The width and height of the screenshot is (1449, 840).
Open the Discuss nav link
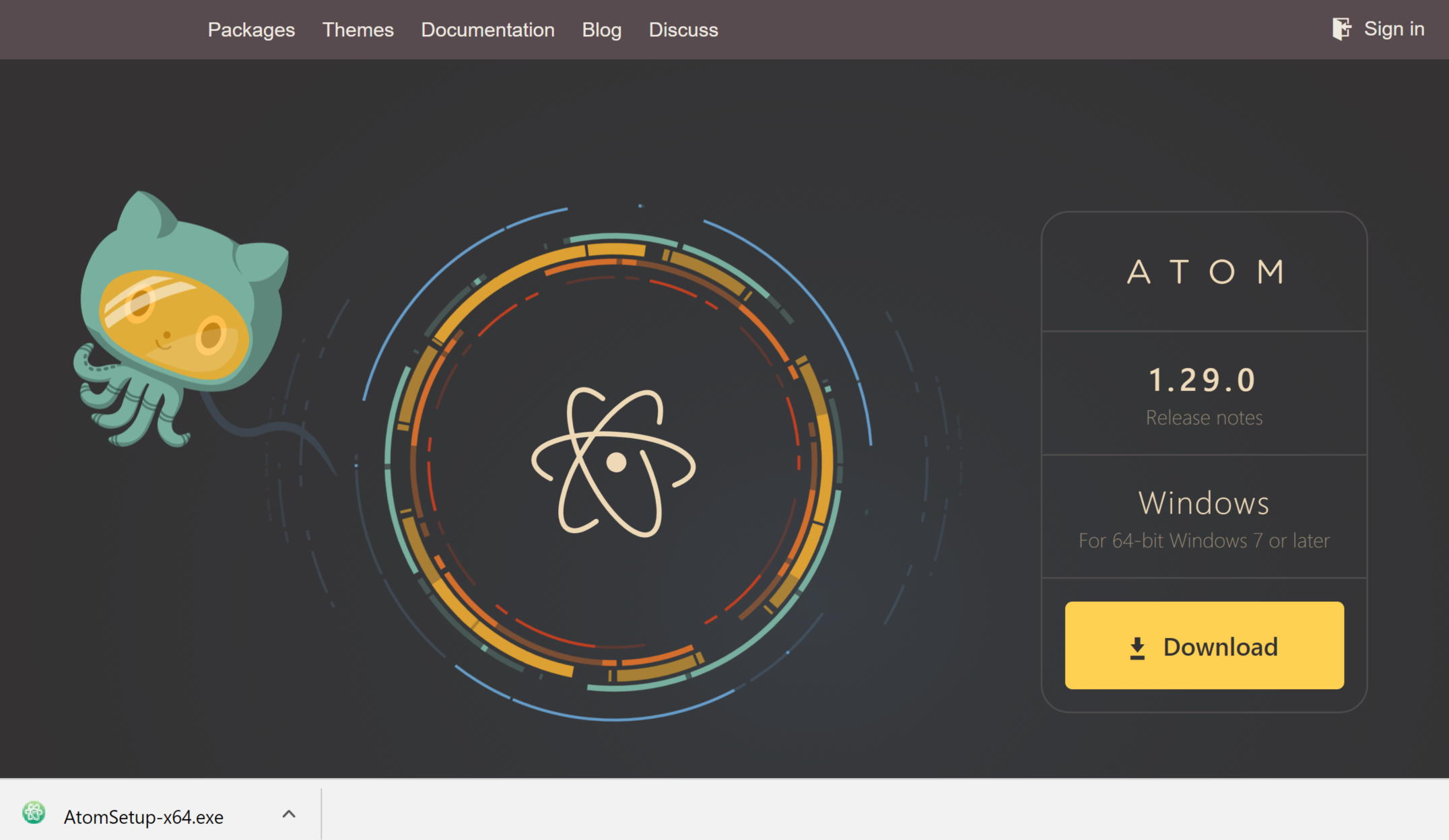[x=683, y=30]
